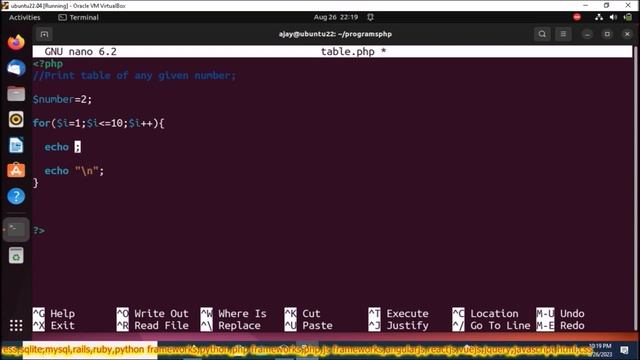The width and height of the screenshot is (640, 360).
Task: Click the ^X Exit shortcut
Action: pyautogui.click(x=54, y=325)
